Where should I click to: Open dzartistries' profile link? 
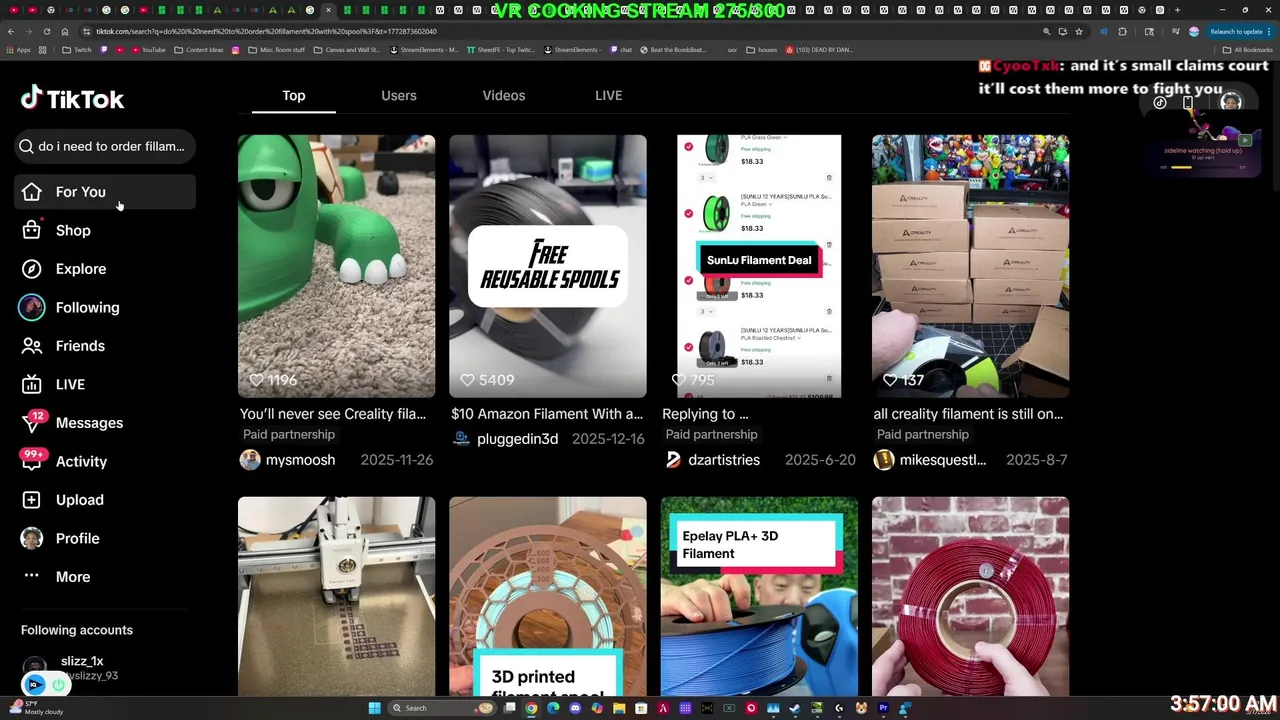[x=724, y=460]
